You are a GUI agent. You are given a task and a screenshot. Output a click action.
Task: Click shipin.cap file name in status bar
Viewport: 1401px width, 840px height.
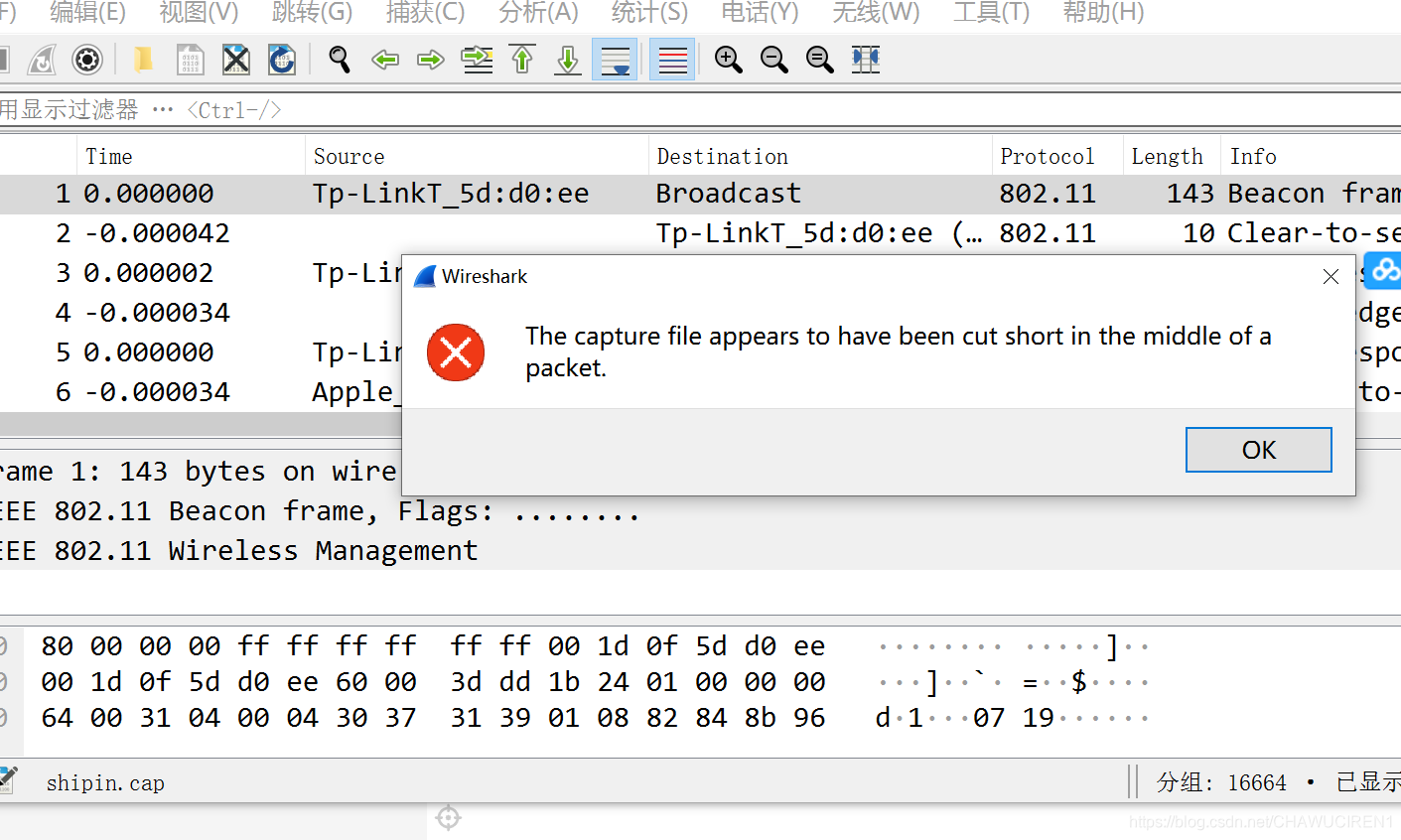point(105,782)
